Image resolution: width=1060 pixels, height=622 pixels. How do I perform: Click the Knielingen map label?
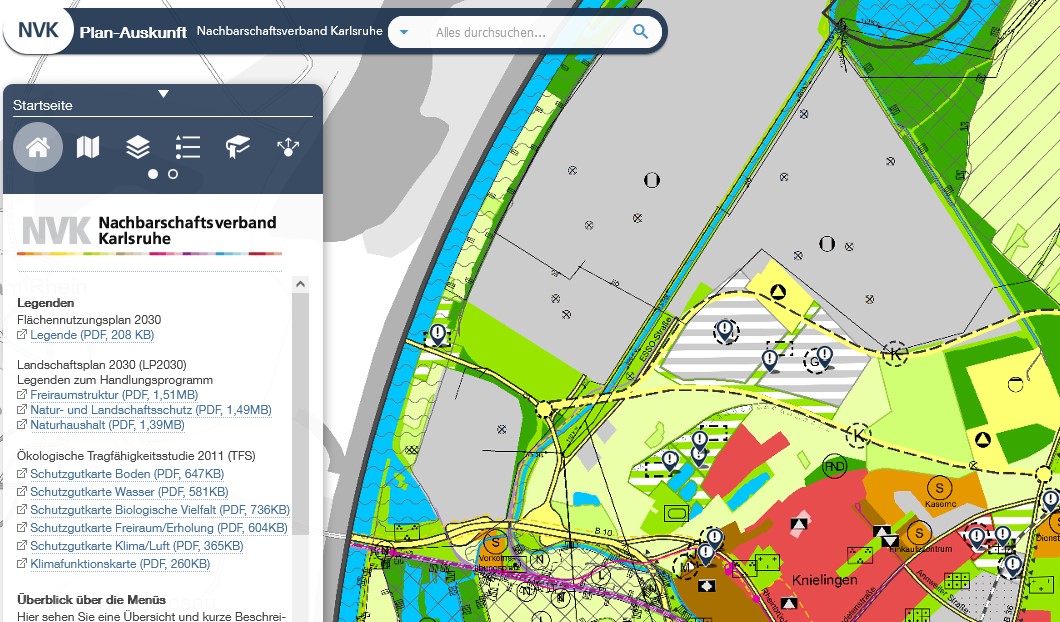(x=824, y=580)
